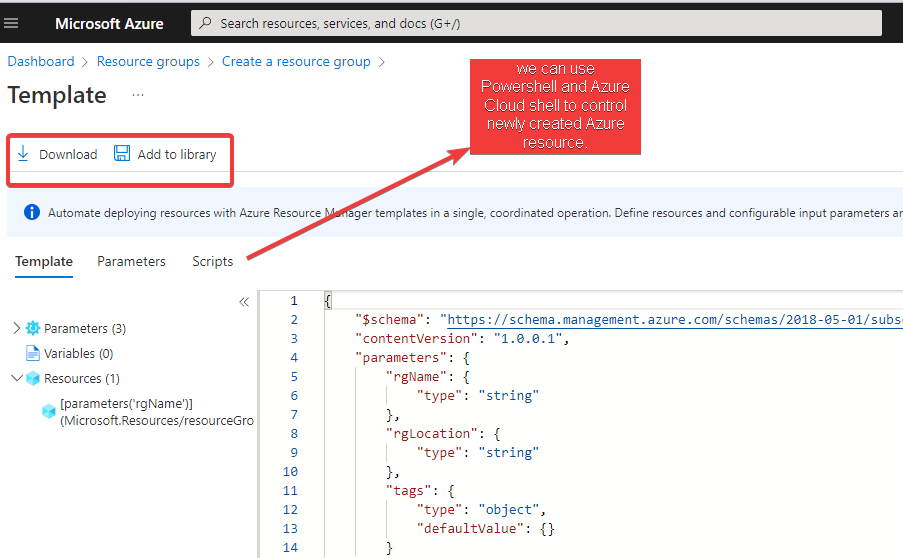Open Resource groups breadcrumb link

coord(148,62)
